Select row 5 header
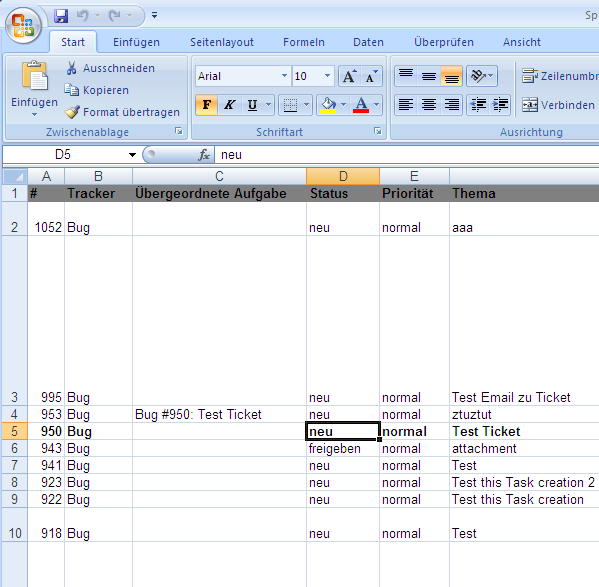This screenshot has width=599, height=587. click(x=15, y=432)
